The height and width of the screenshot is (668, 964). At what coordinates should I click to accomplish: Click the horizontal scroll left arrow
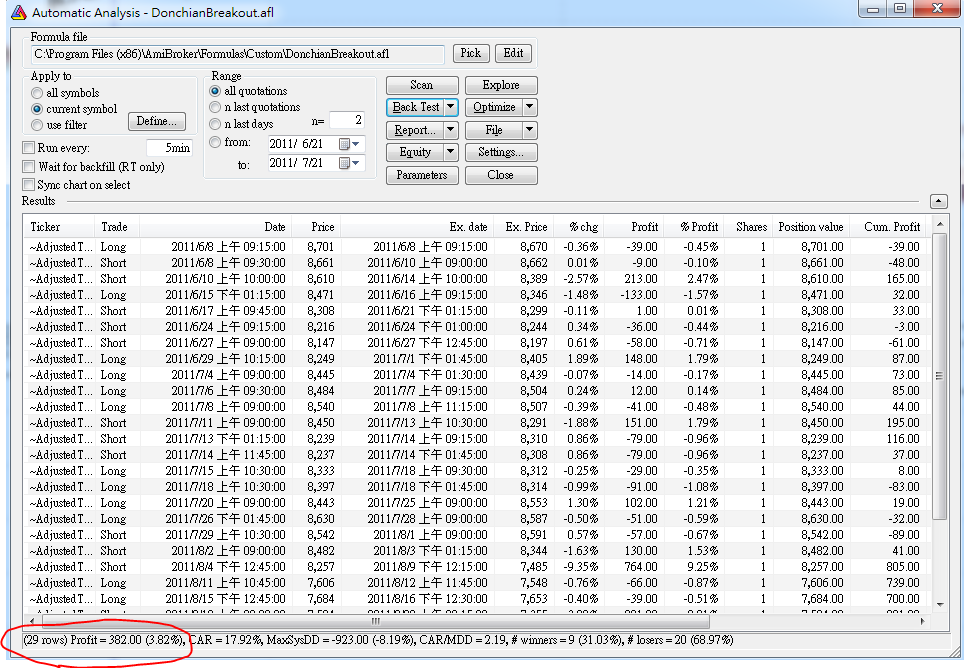tap(32, 621)
